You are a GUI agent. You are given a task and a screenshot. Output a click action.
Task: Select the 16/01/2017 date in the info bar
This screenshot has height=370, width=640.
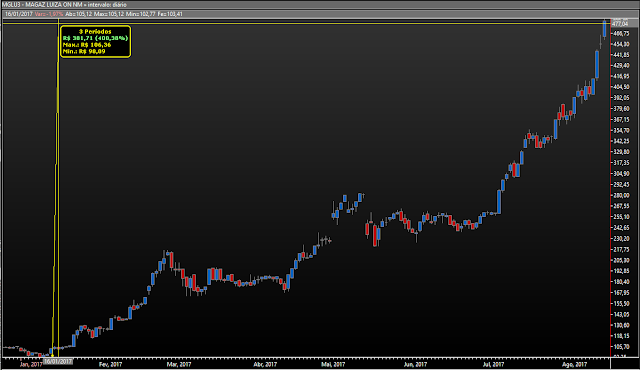tap(19, 14)
